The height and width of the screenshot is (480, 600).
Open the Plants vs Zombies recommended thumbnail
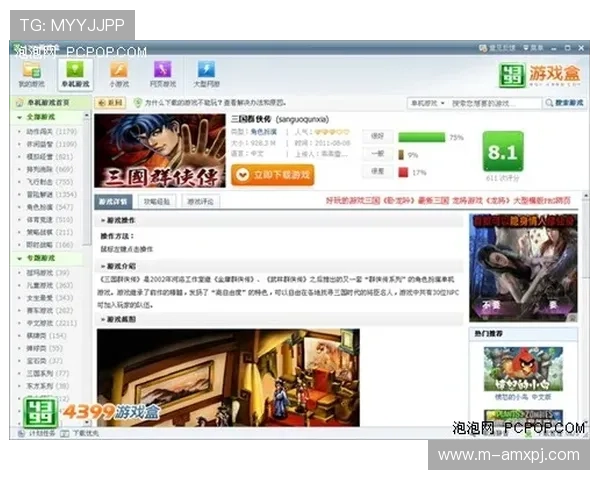(x=523, y=418)
